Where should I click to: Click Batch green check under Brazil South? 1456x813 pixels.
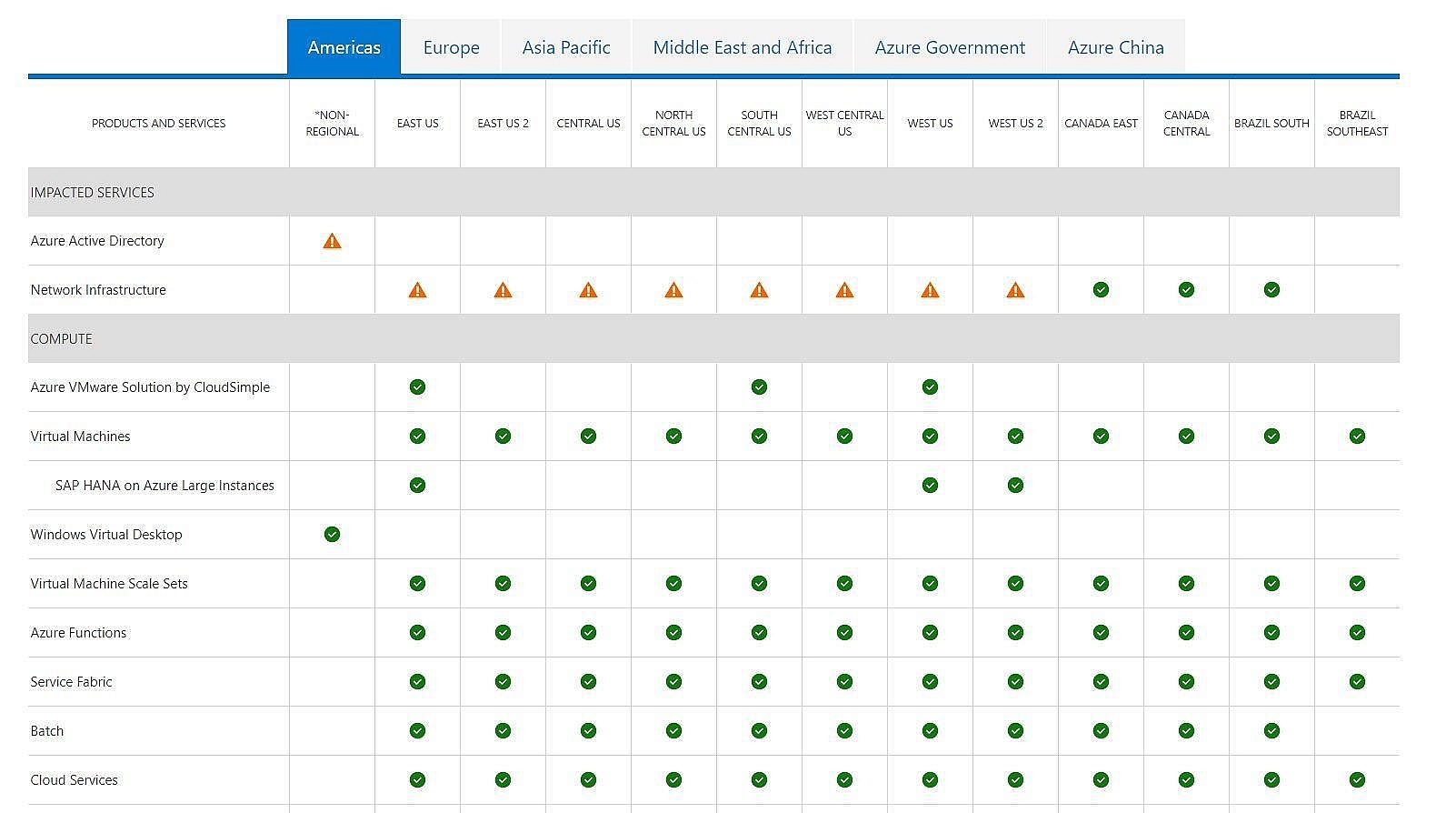tap(1272, 731)
